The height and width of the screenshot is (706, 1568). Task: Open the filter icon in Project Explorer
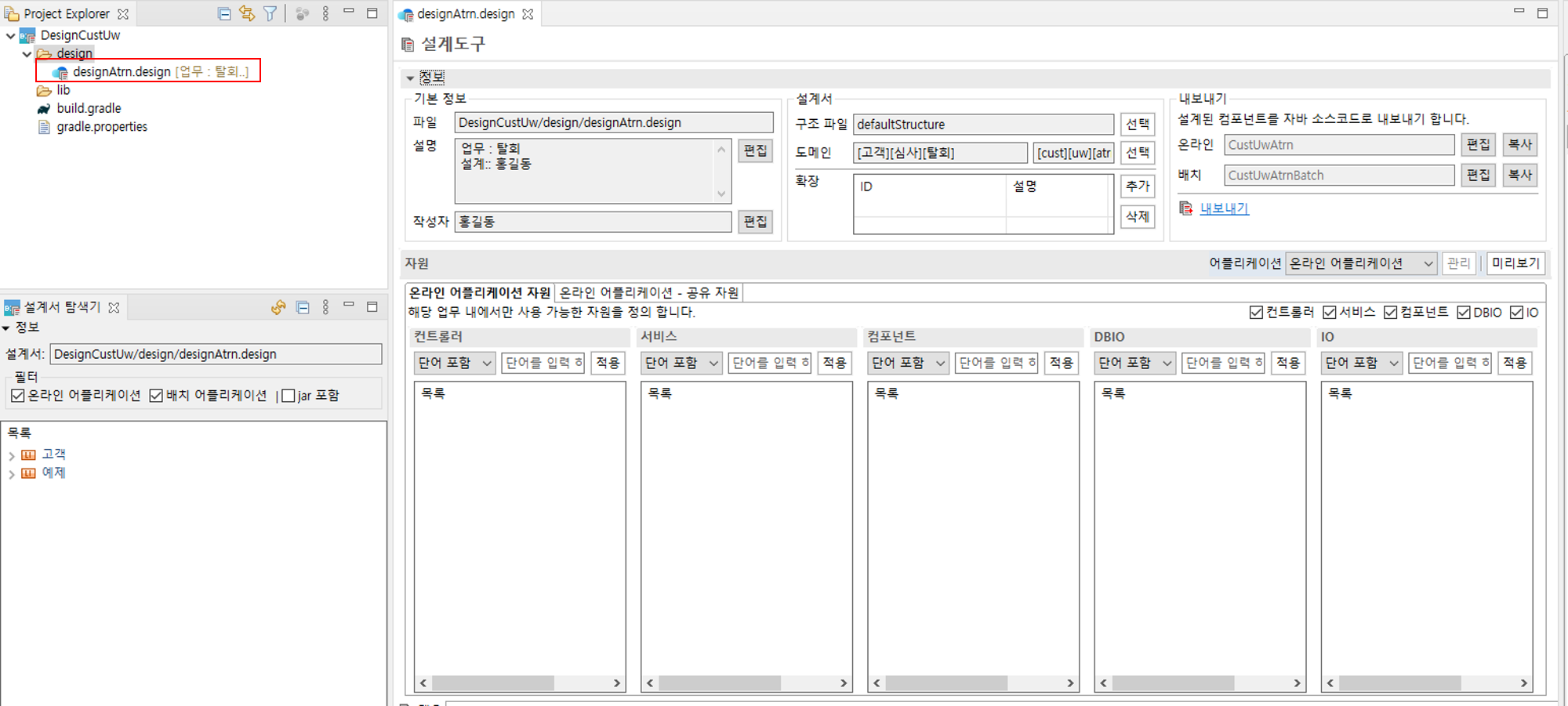click(x=270, y=13)
